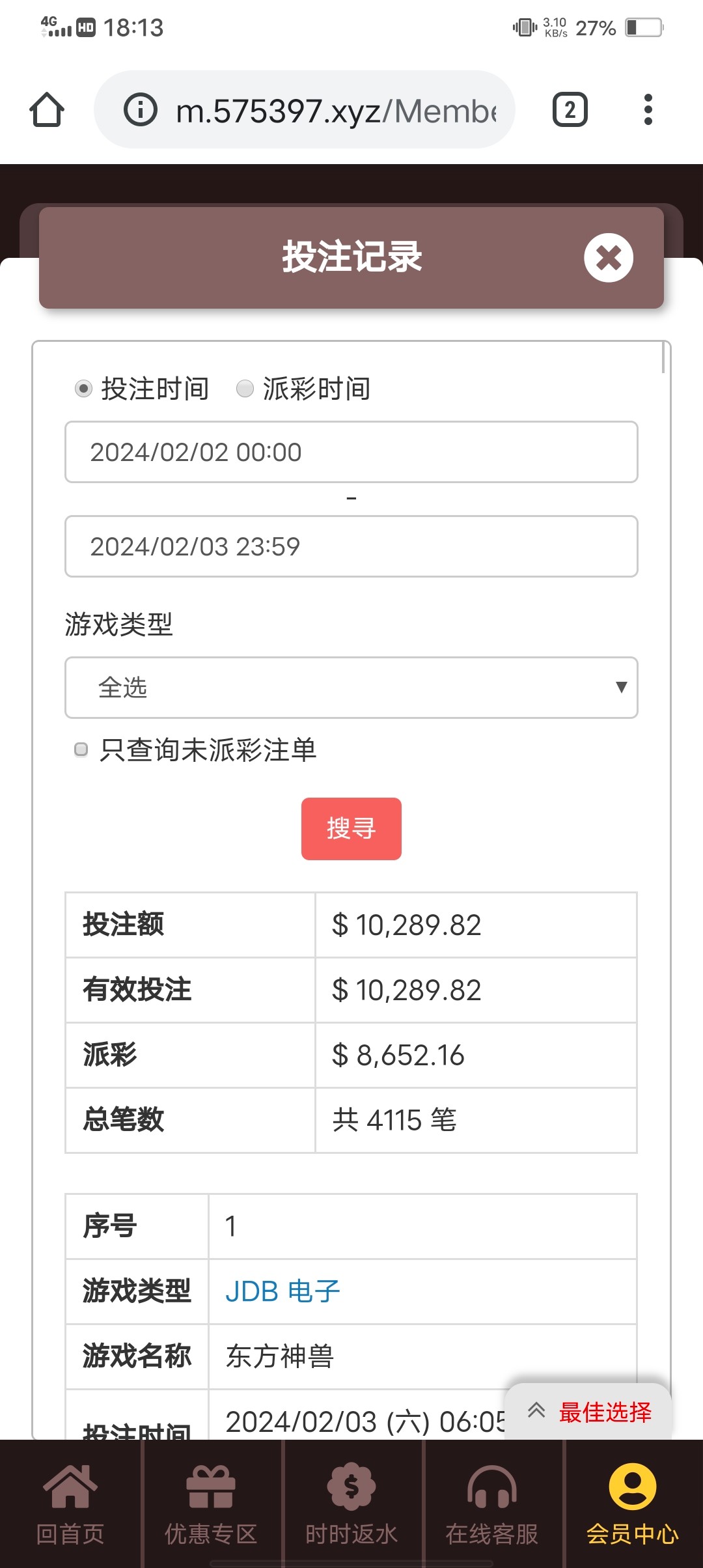Open the site info icon in address bar

[x=141, y=109]
